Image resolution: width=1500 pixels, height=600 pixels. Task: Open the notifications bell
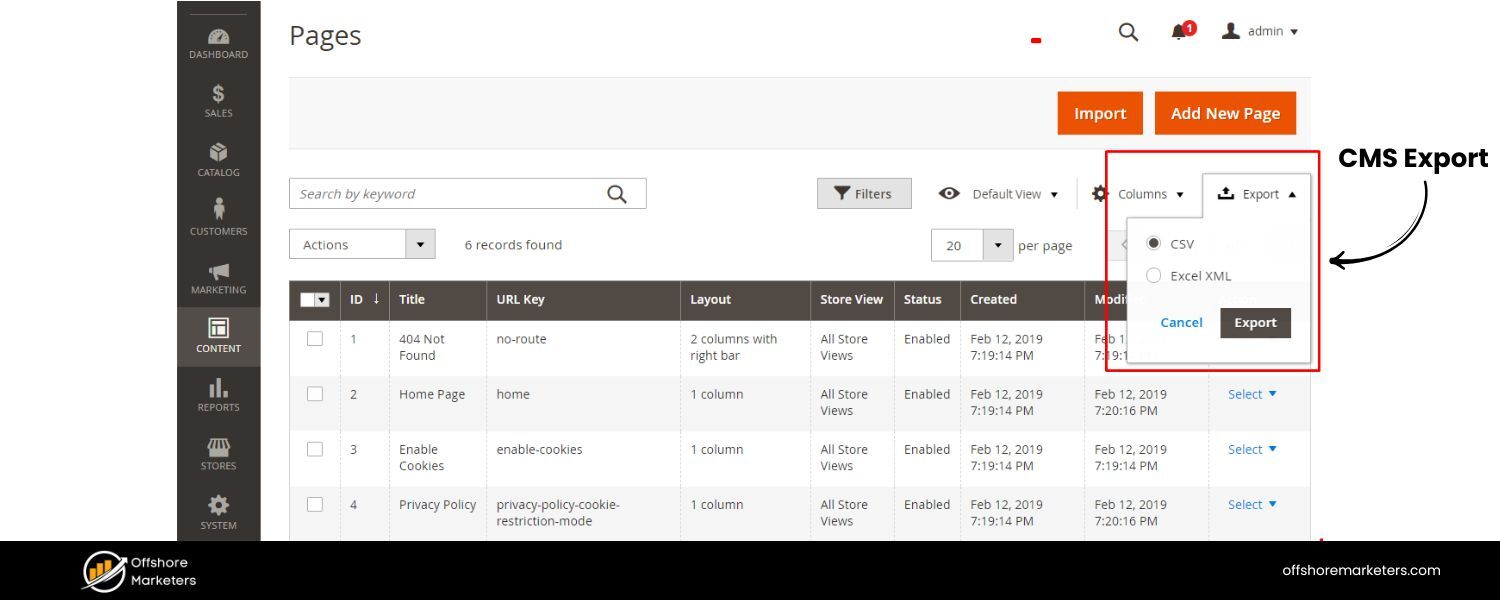pos(1178,31)
